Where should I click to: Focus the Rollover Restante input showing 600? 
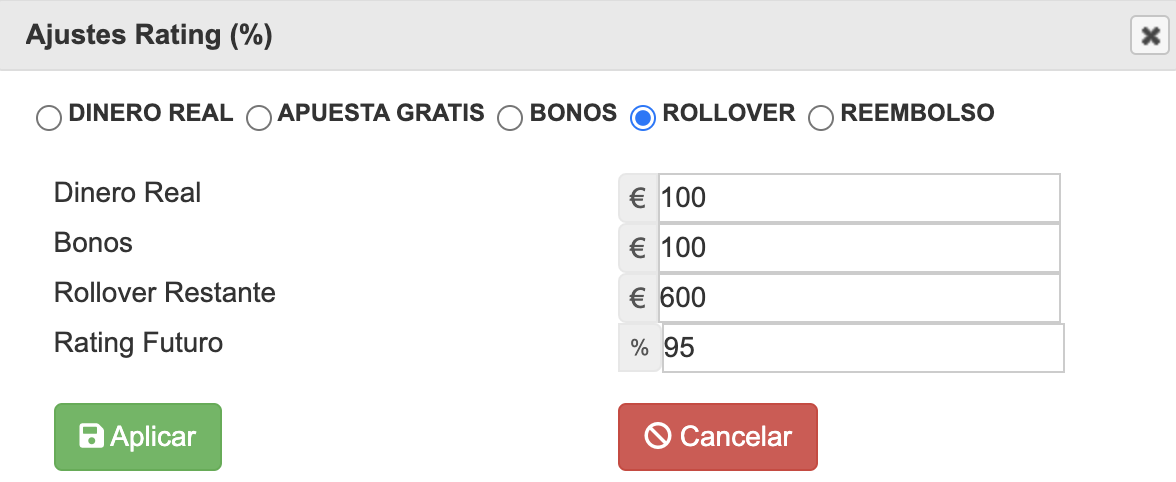click(858, 297)
